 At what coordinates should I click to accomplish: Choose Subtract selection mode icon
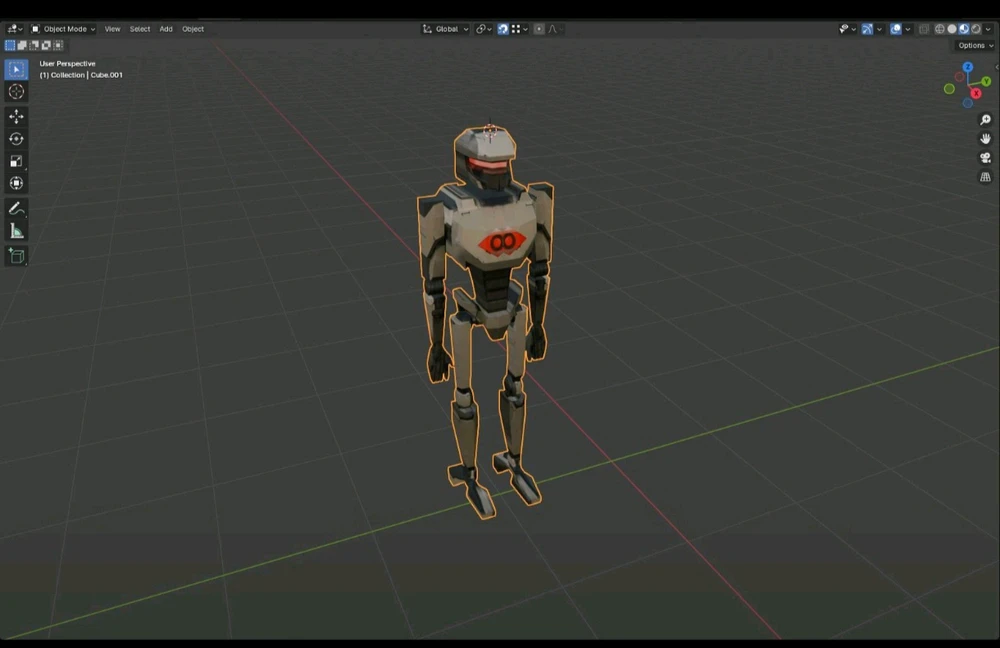pyautogui.click(x=34, y=45)
